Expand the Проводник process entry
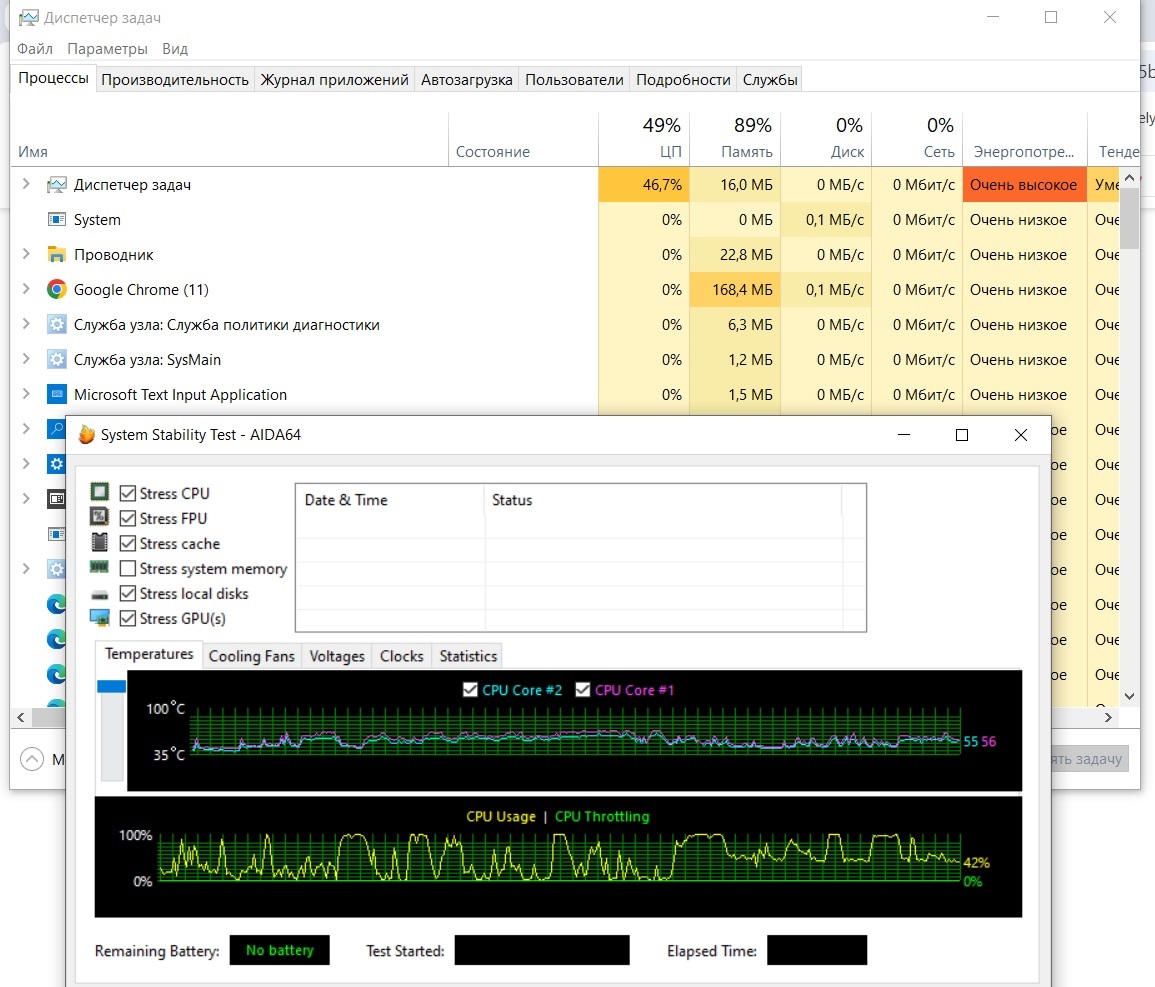The width and height of the screenshot is (1155, 987). coord(27,255)
